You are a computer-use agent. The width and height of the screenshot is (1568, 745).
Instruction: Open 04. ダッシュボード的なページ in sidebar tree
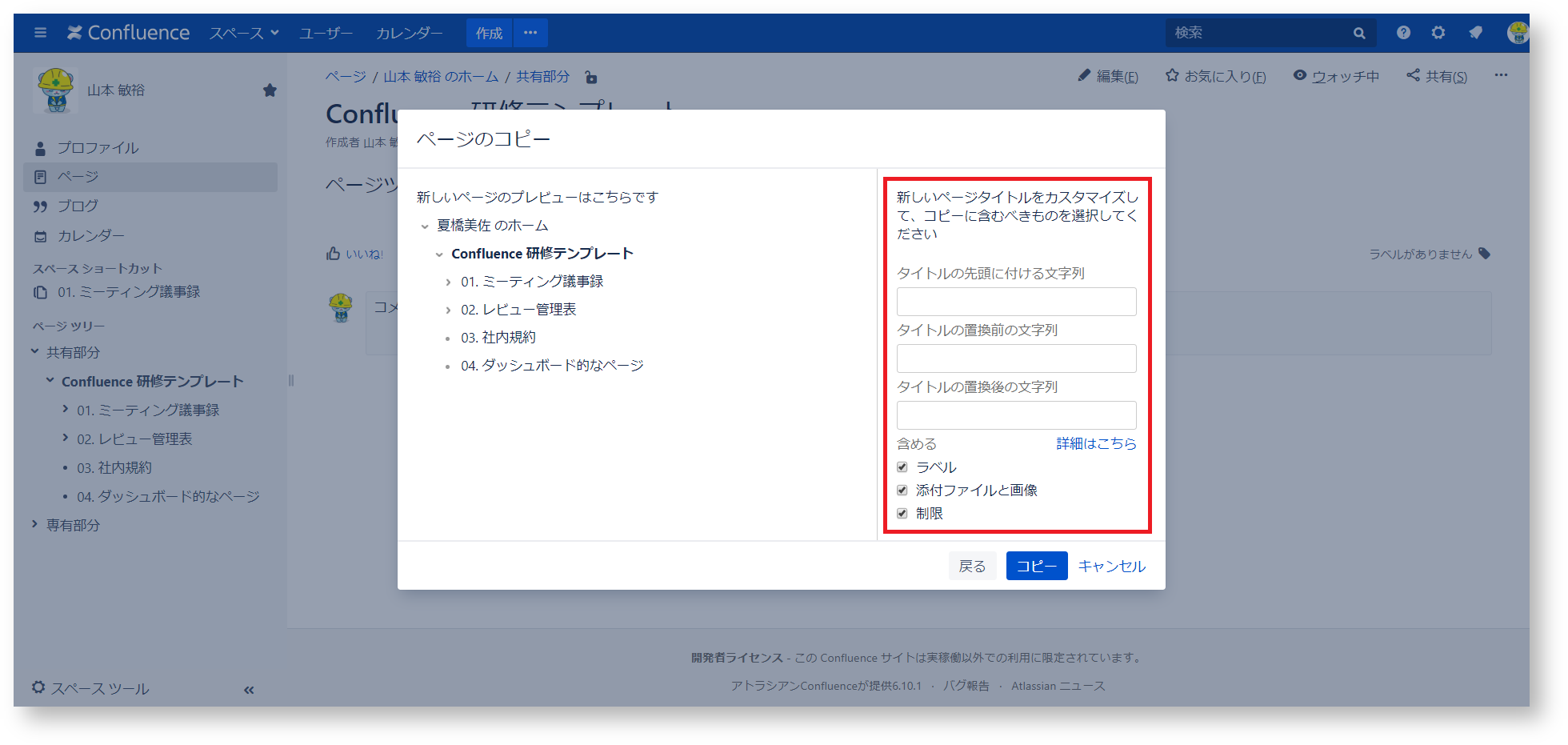point(168,497)
